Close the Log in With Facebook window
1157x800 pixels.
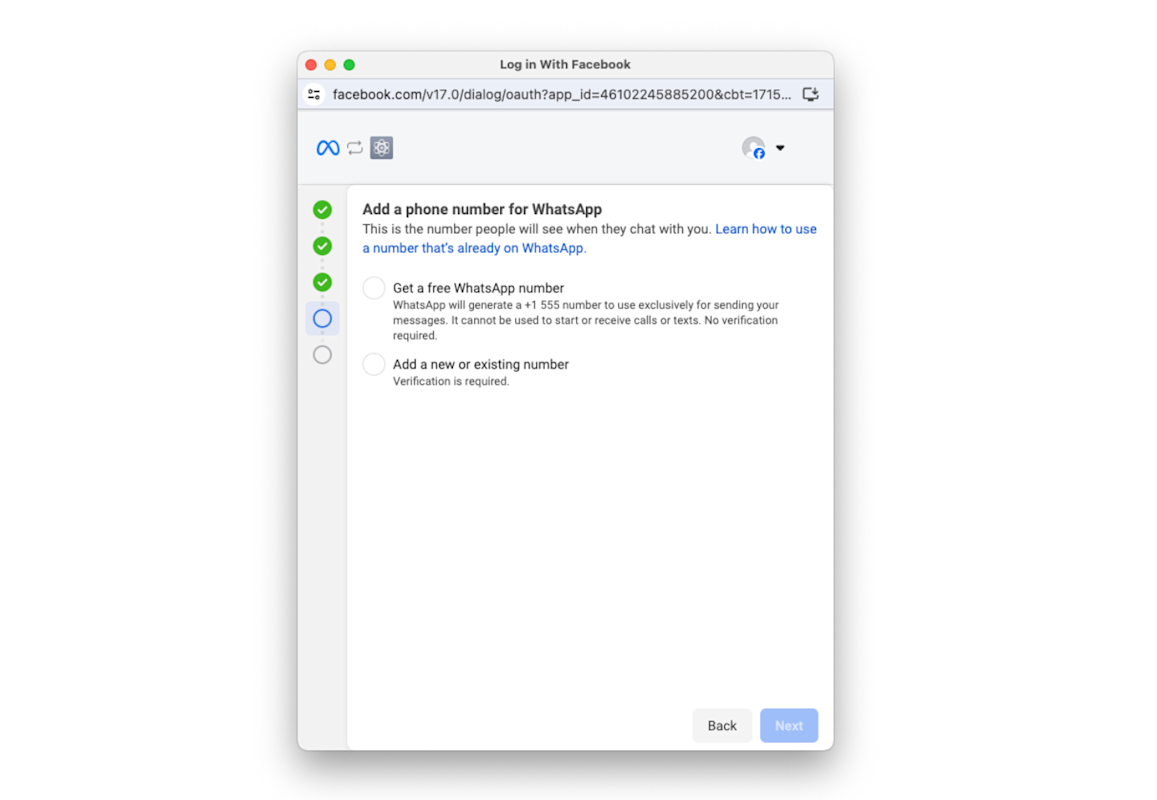311,65
